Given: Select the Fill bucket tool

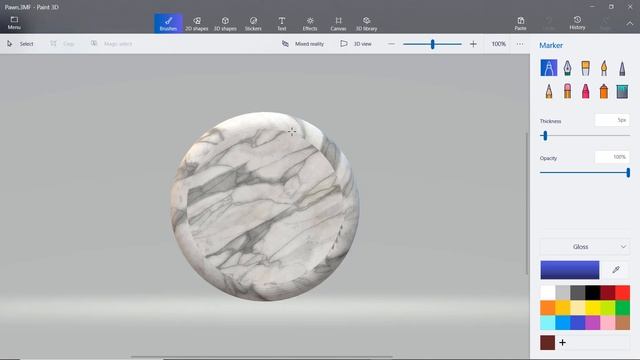Looking at the screenshot, I should point(622,91).
